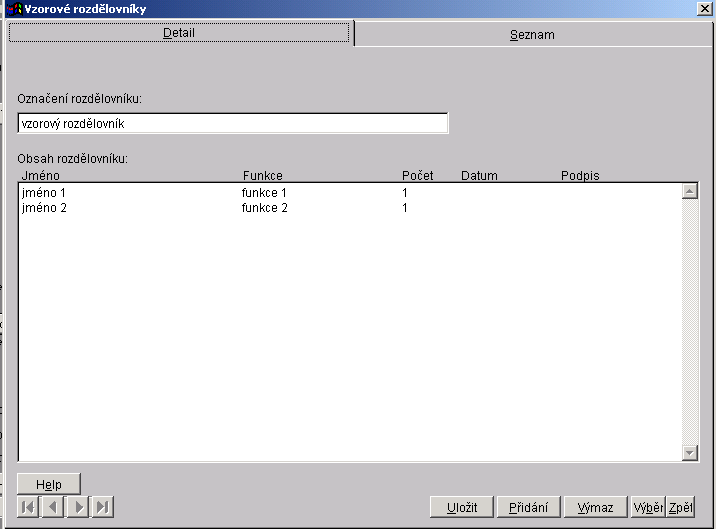Open Help
This screenshot has height=529, width=716.
pos(49,484)
